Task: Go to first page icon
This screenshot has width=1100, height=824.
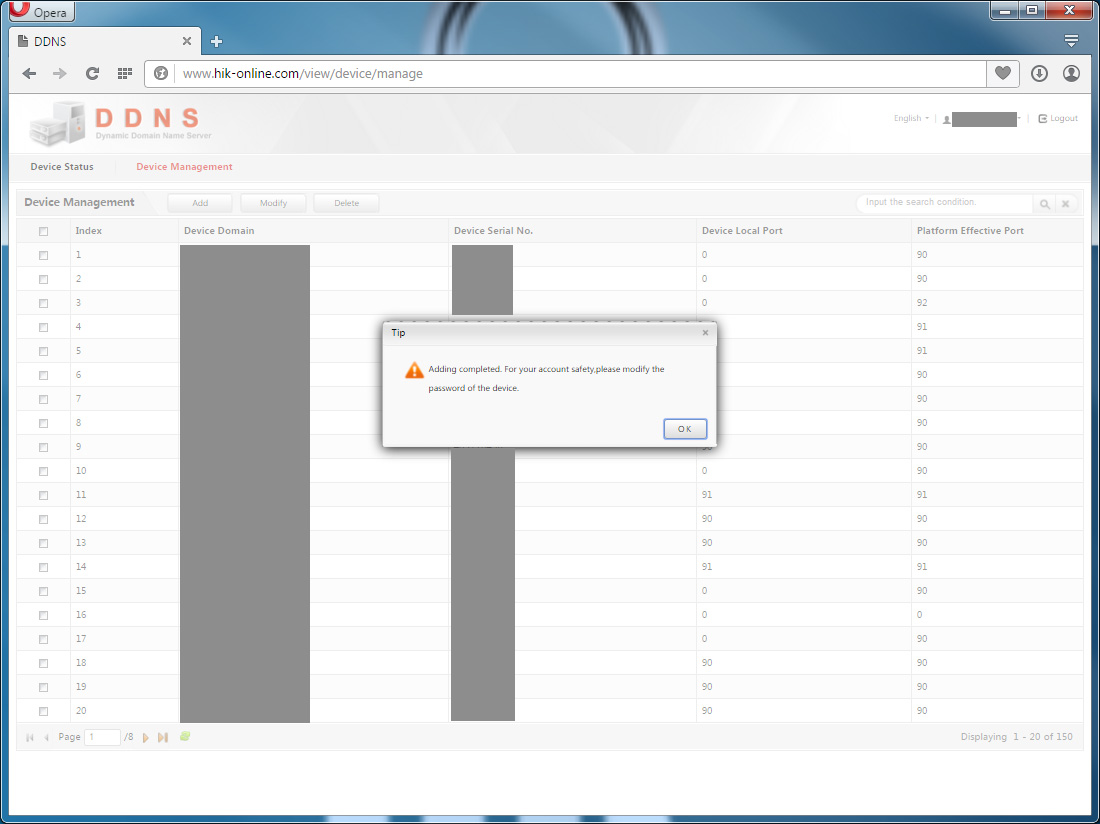Action: tap(29, 738)
